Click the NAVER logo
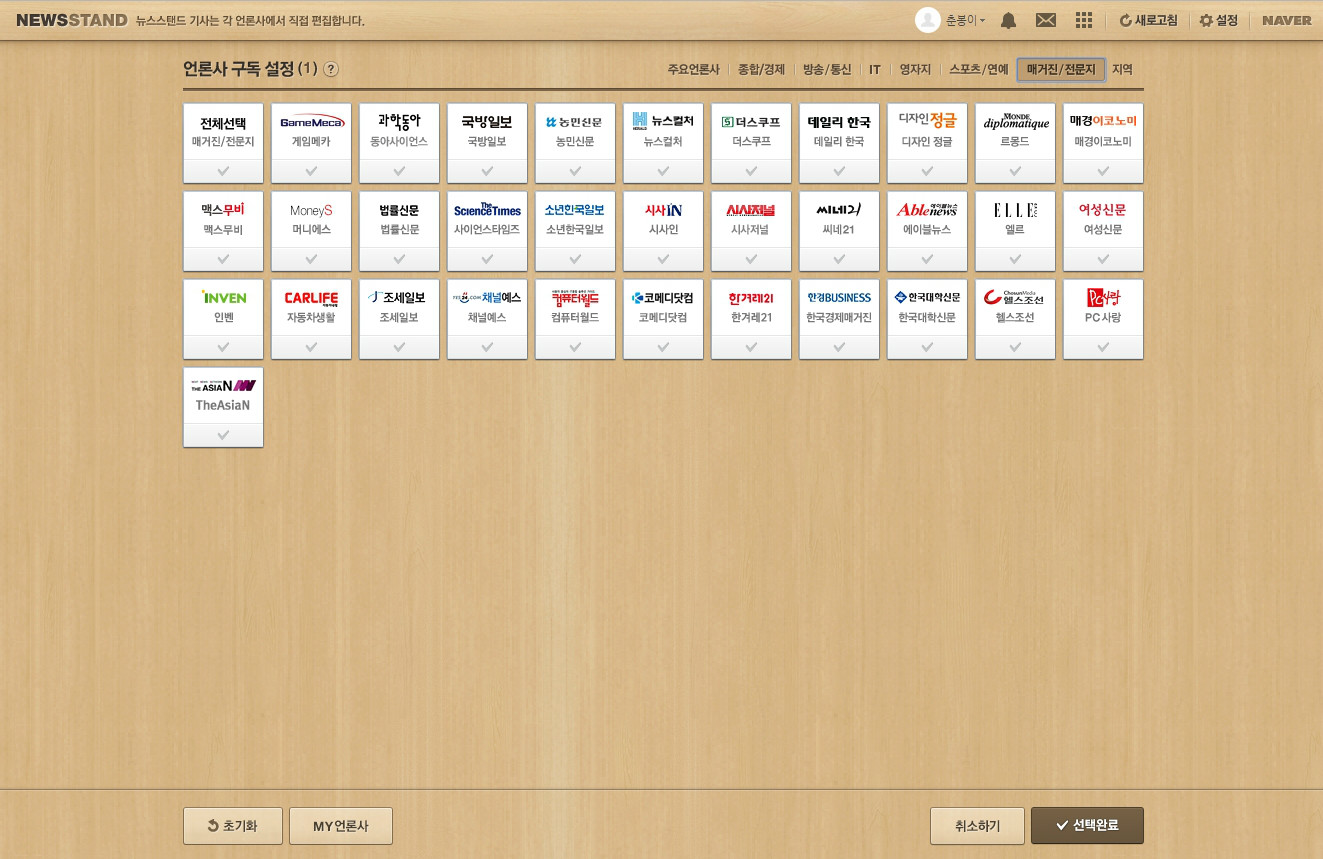The width and height of the screenshot is (1323, 859). 1286,20
